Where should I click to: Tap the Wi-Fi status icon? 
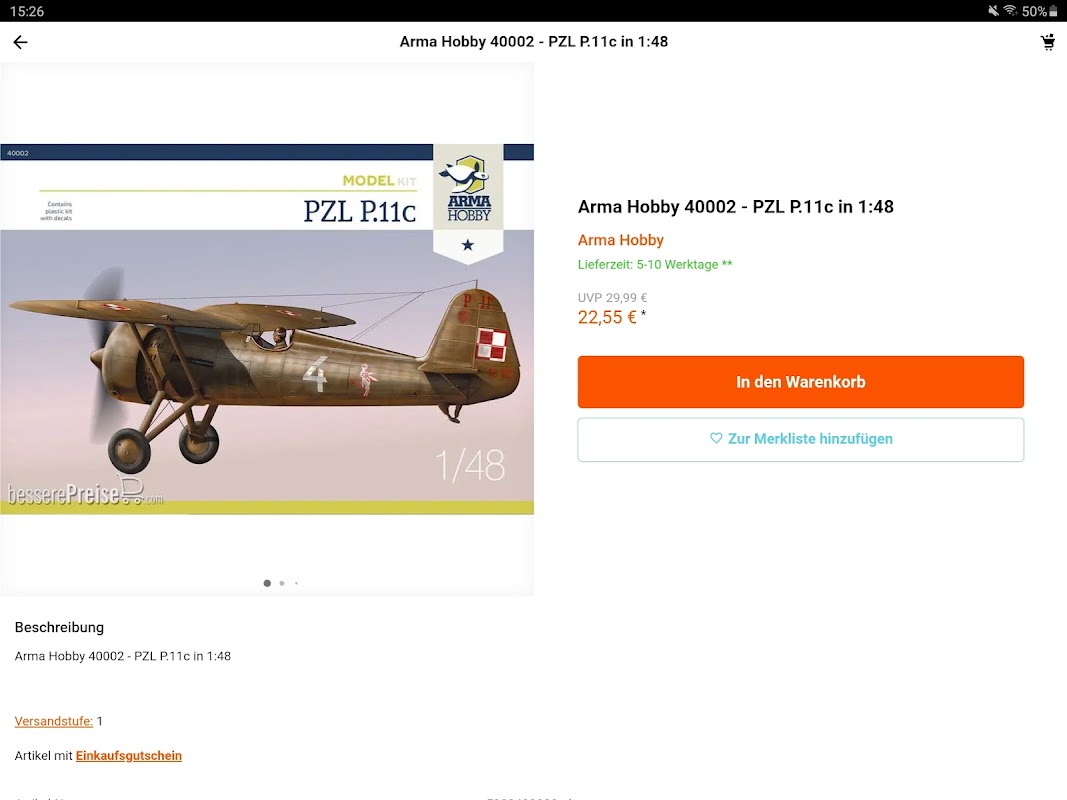click(1010, 11)
